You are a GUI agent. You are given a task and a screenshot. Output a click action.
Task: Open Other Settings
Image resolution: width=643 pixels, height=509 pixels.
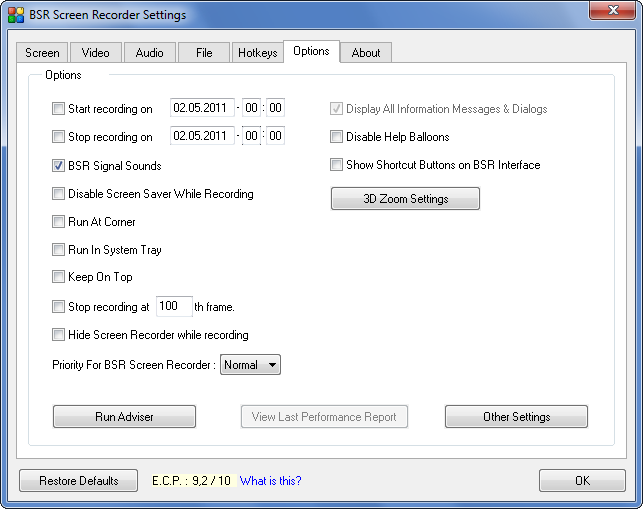pos(516,417)
